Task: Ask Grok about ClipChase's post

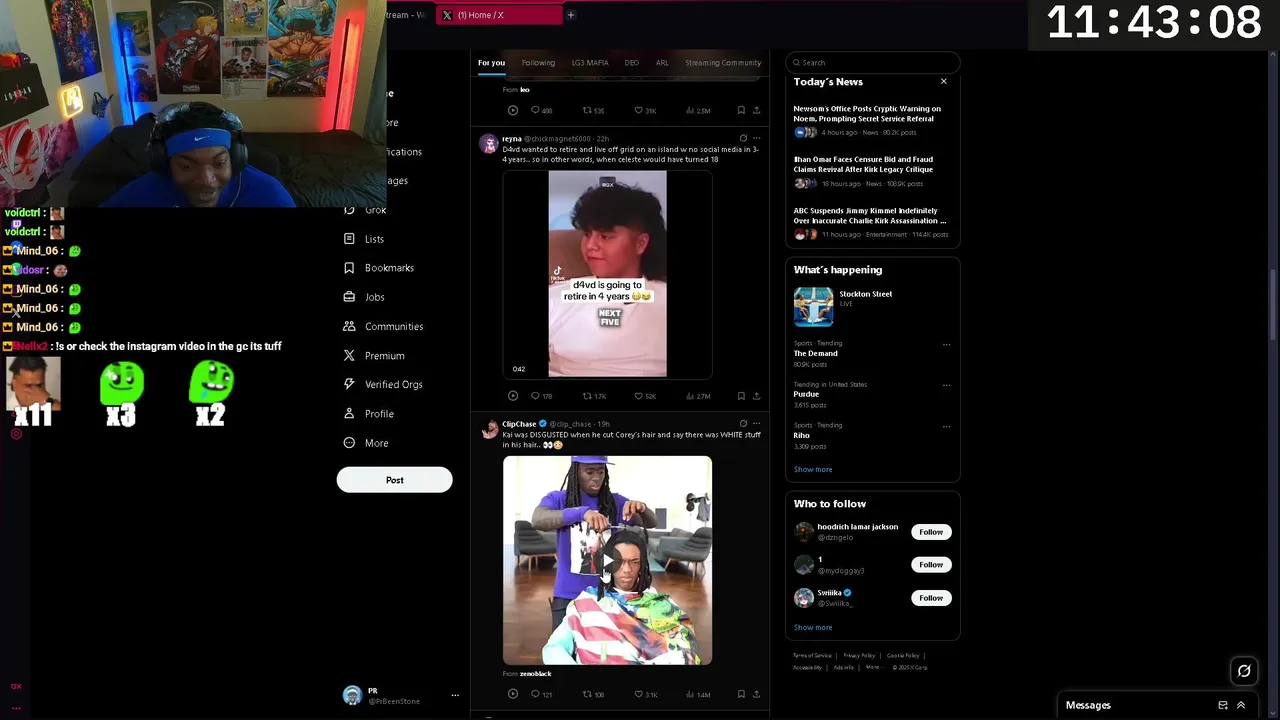Action: [x=743, y=424]
